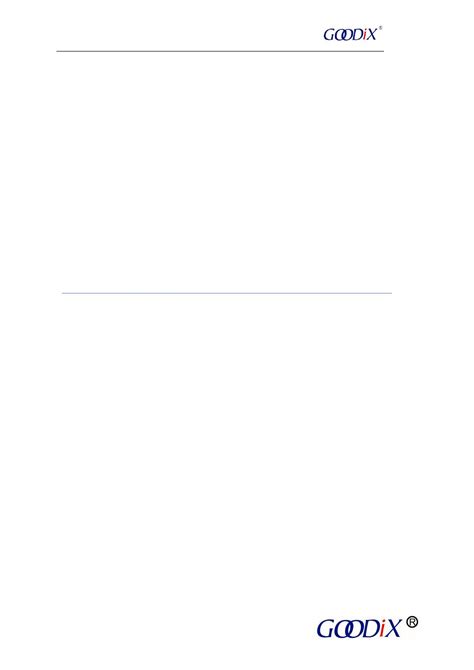
Task: Click letter X of the header Goodix logo
Action: pos(371,34)
